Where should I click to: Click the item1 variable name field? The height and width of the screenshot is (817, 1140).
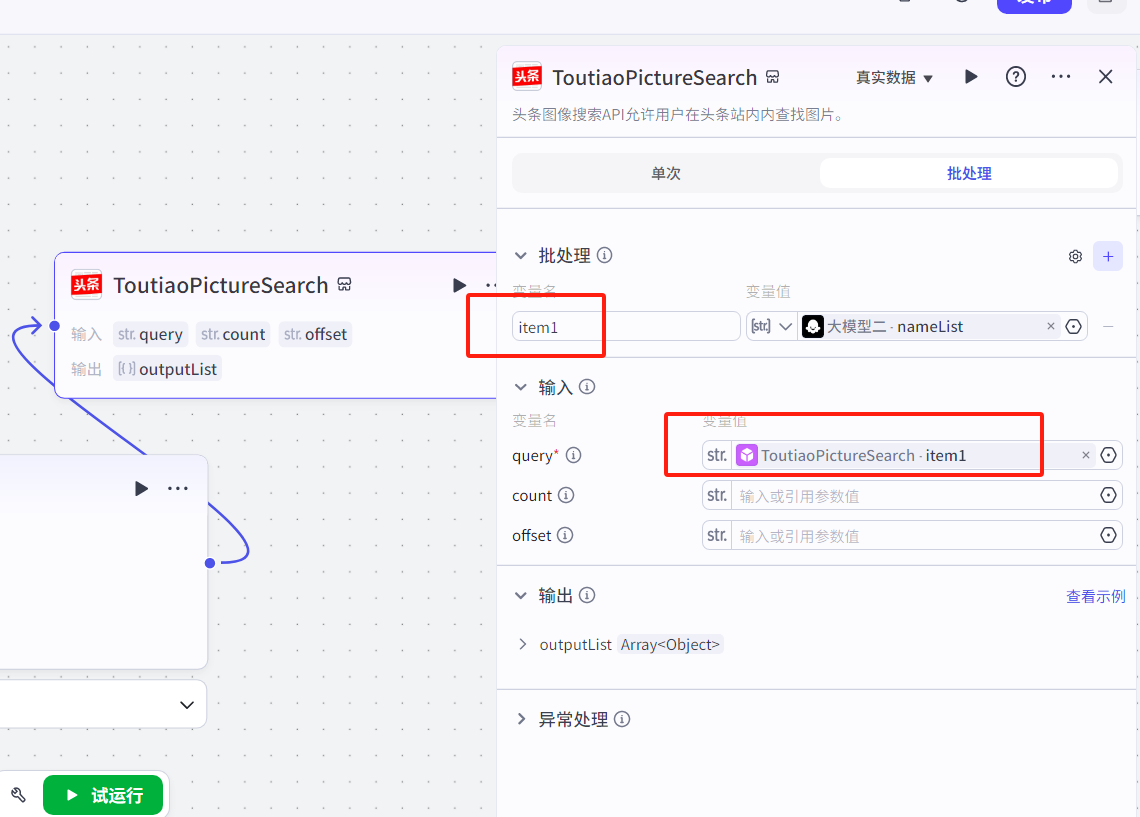click(x=626, y=327)
